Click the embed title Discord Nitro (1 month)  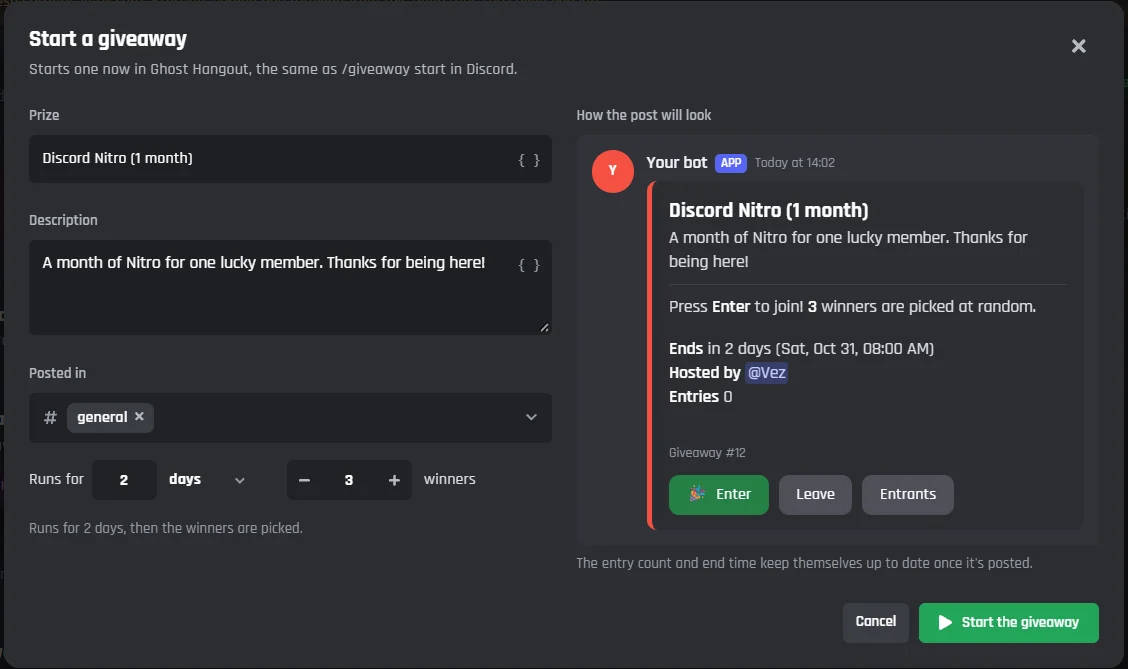click(768, 210)
